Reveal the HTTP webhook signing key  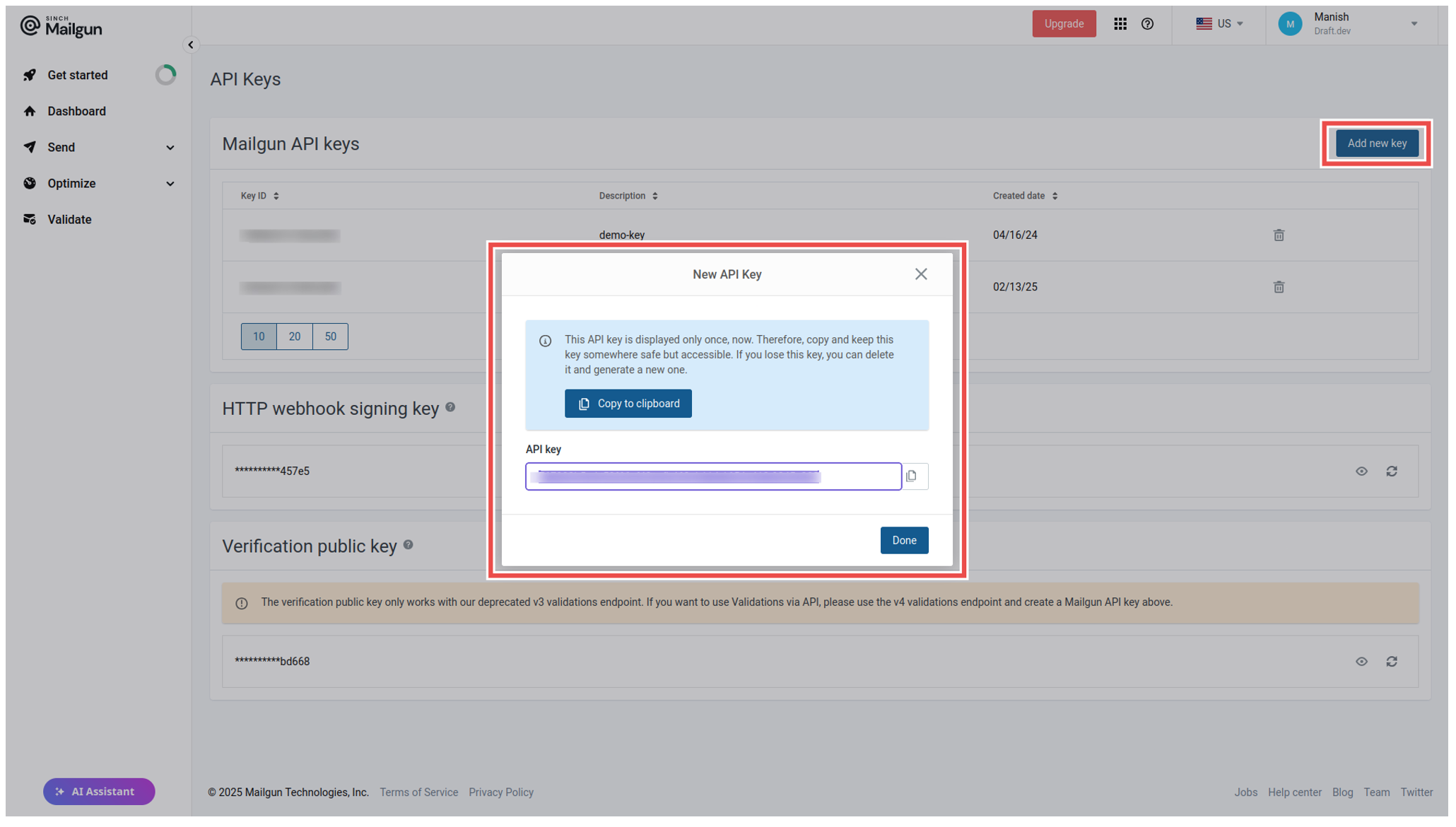point(1361,471)
